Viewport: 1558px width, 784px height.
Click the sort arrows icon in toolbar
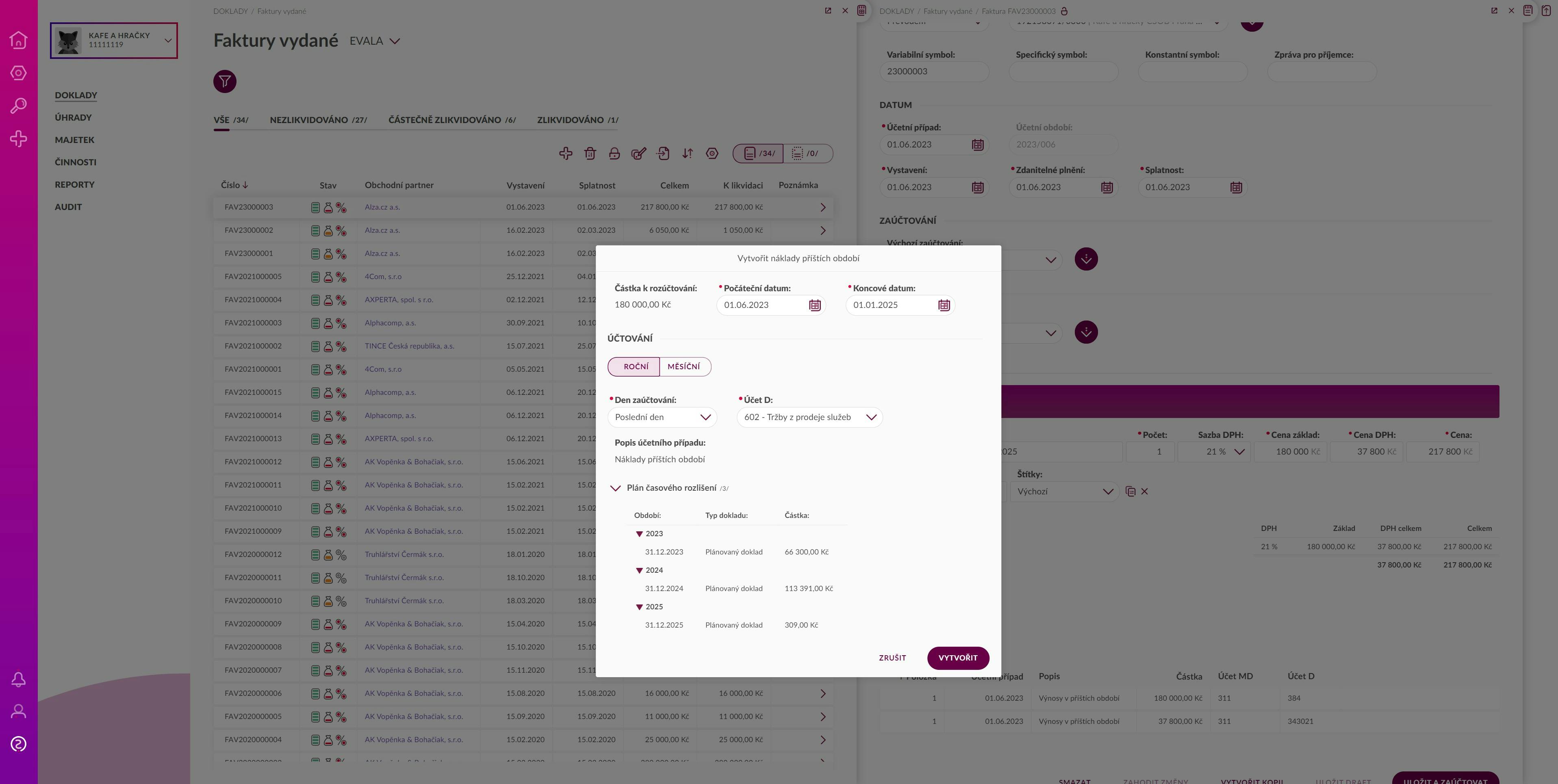point(688,154)
